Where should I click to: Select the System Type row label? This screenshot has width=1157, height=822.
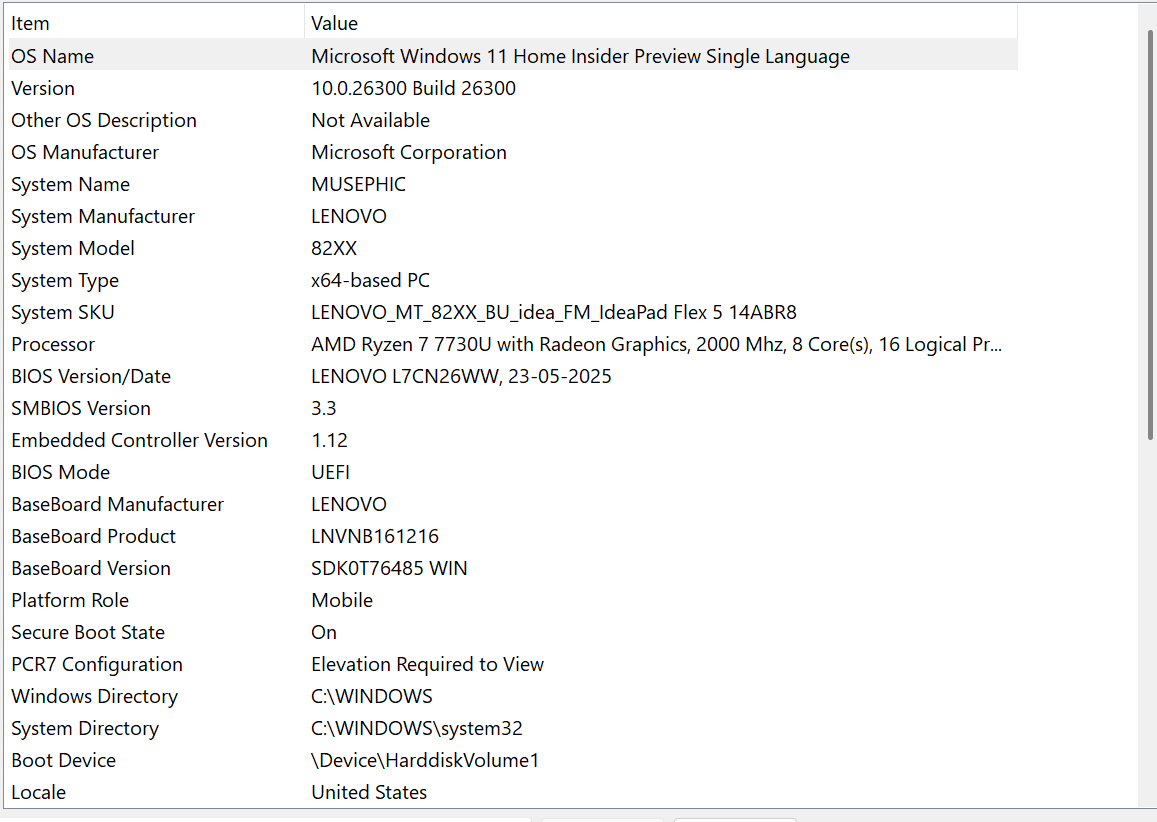[65, 280]
